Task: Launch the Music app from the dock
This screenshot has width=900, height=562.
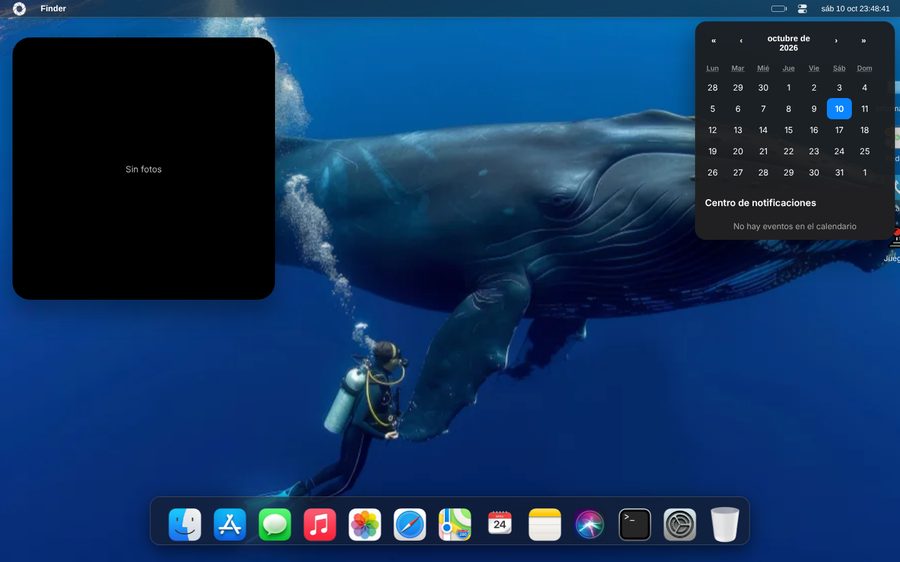Action: click(320, 524)
